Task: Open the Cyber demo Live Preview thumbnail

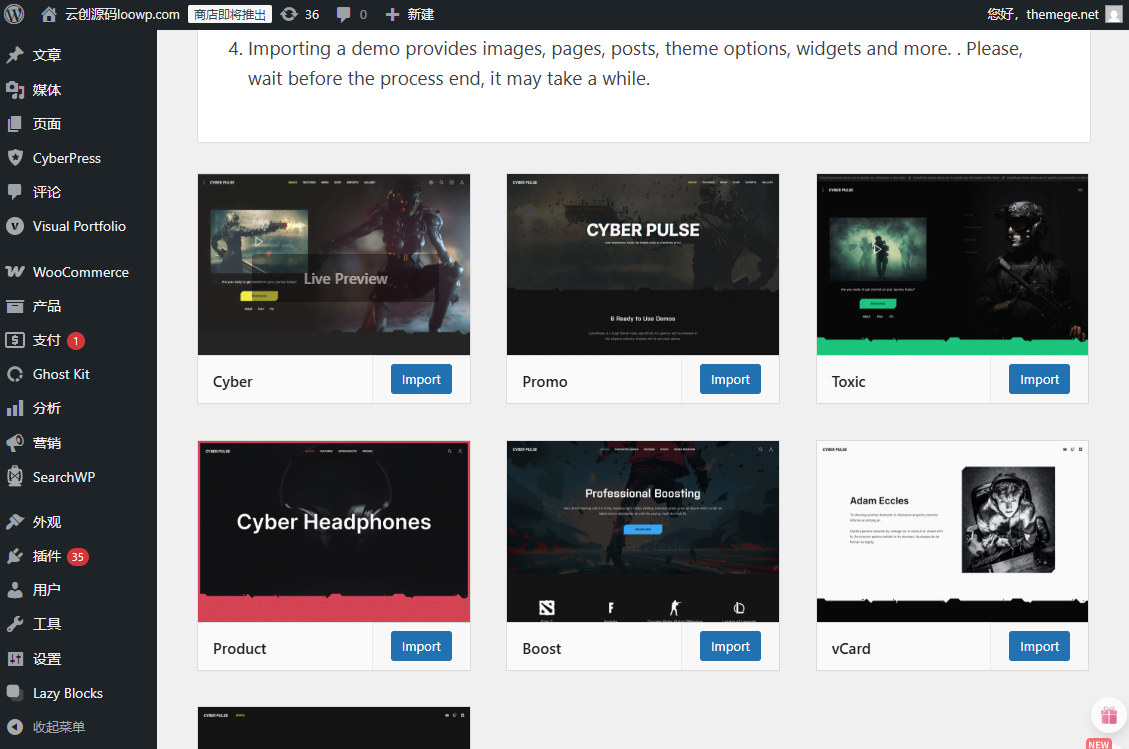Action: coord(334,264)
